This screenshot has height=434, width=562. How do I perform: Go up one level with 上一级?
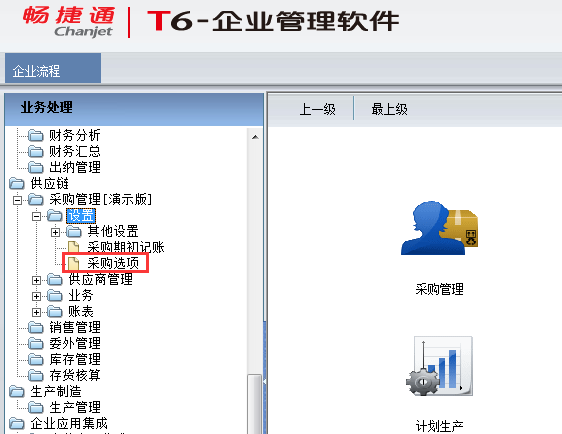click(318, 109)
